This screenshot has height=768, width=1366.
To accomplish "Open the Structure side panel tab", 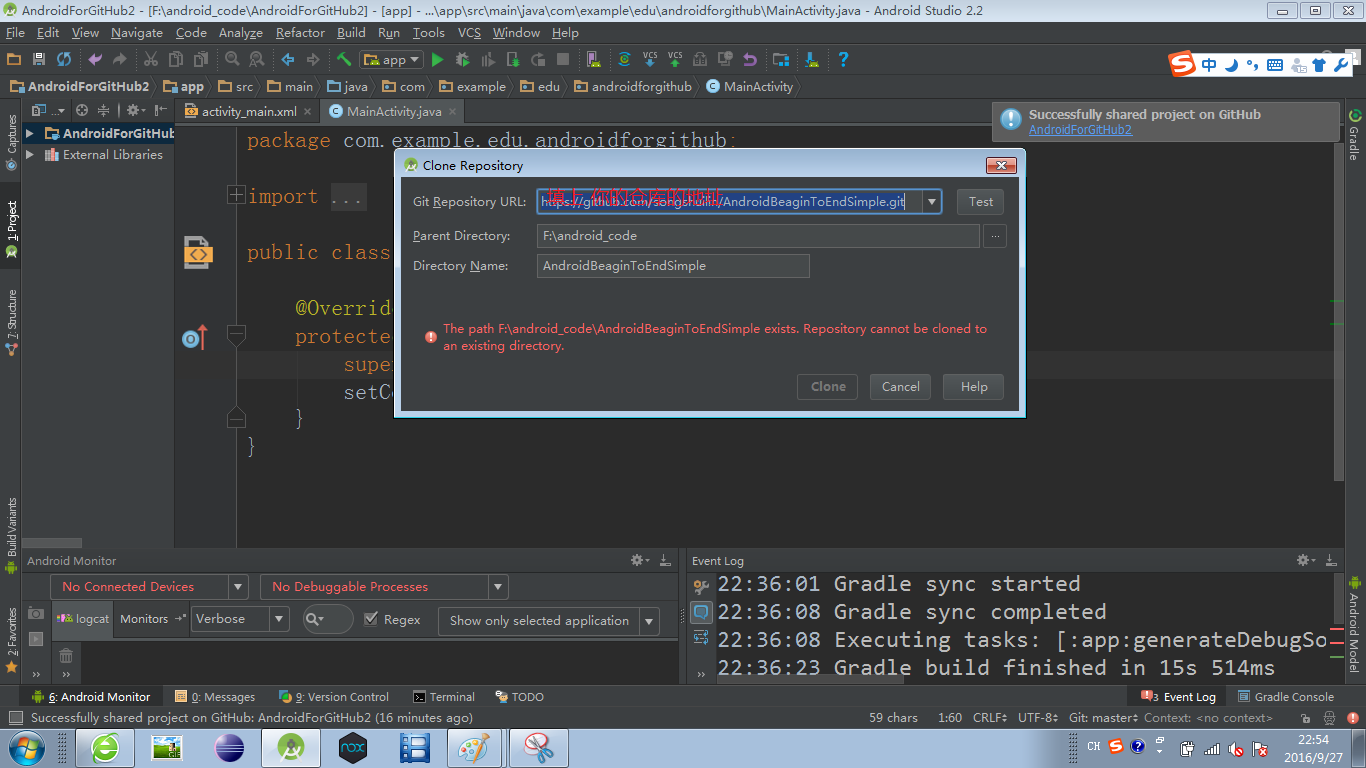I will (x=11, y=322).
